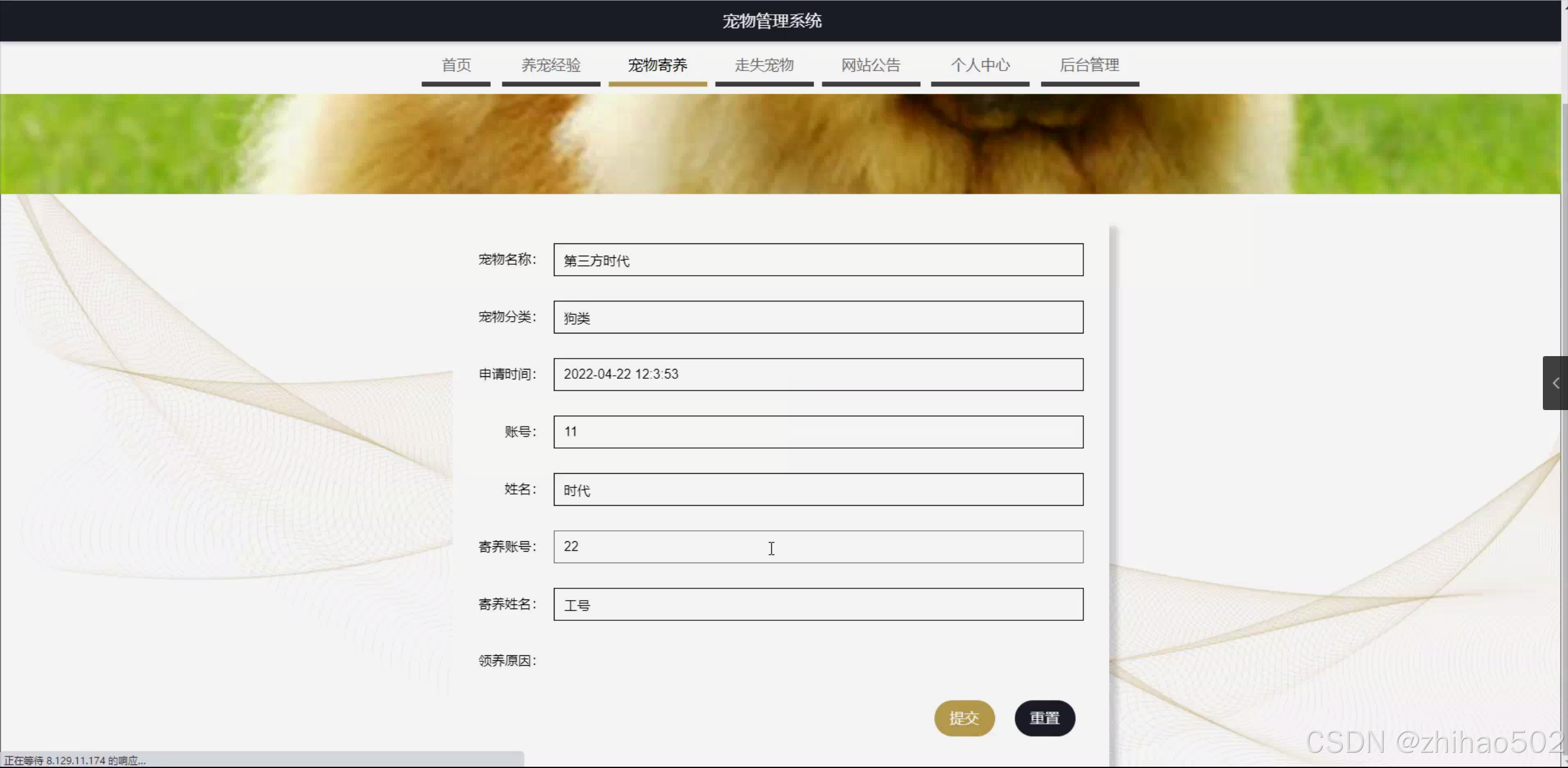
Task: Click the 宠物管理系统 header title
Action: [x=771, y=21]
